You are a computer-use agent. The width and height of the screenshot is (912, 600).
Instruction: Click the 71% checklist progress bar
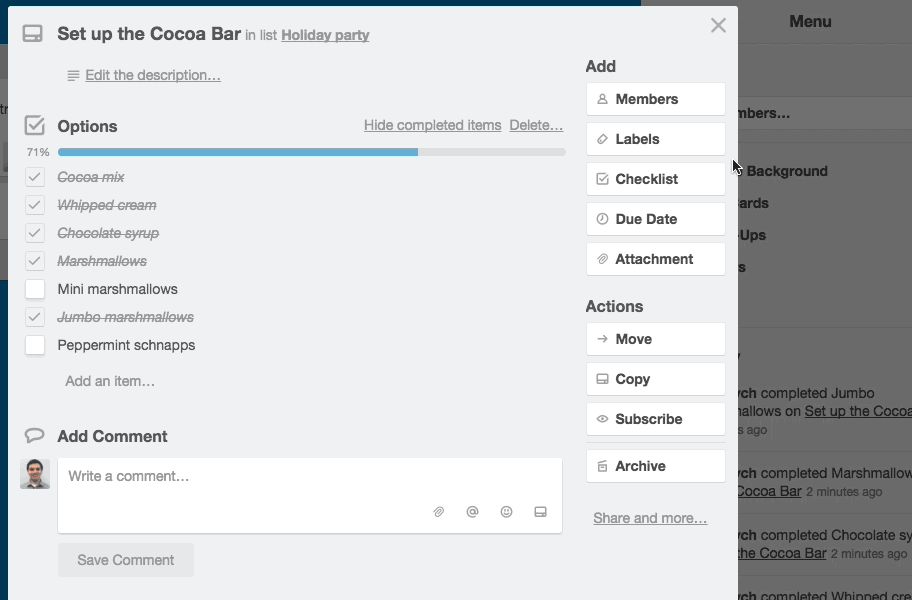point(310,152)
